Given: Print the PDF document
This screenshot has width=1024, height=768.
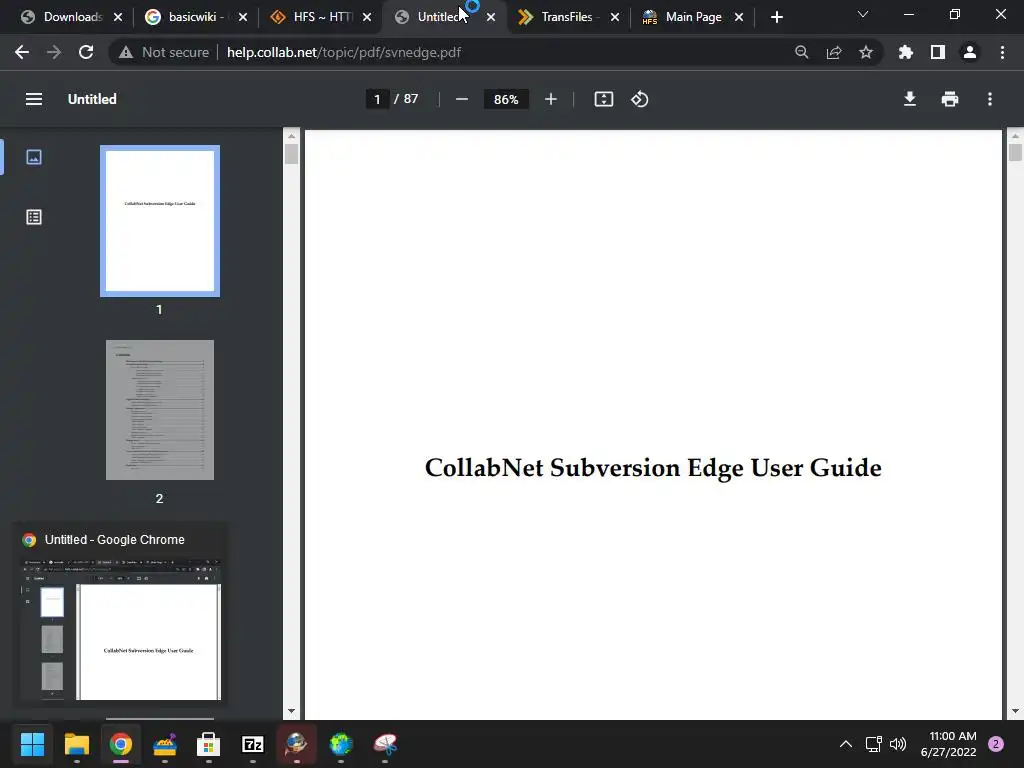Looking at the screenshot, I should pyautogui.click(x=950, y=99).
